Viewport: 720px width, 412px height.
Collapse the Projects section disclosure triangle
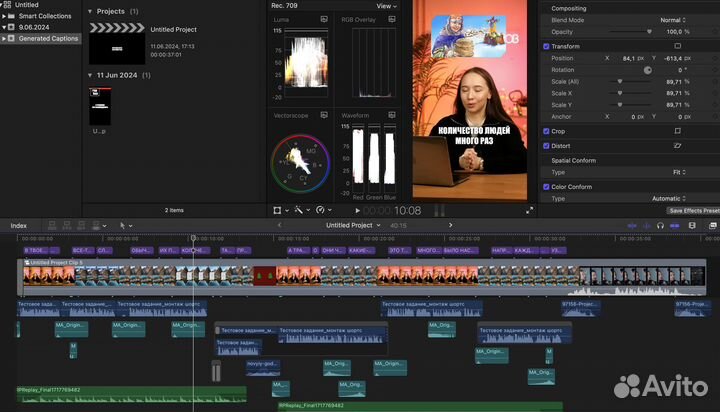[90, 11]
